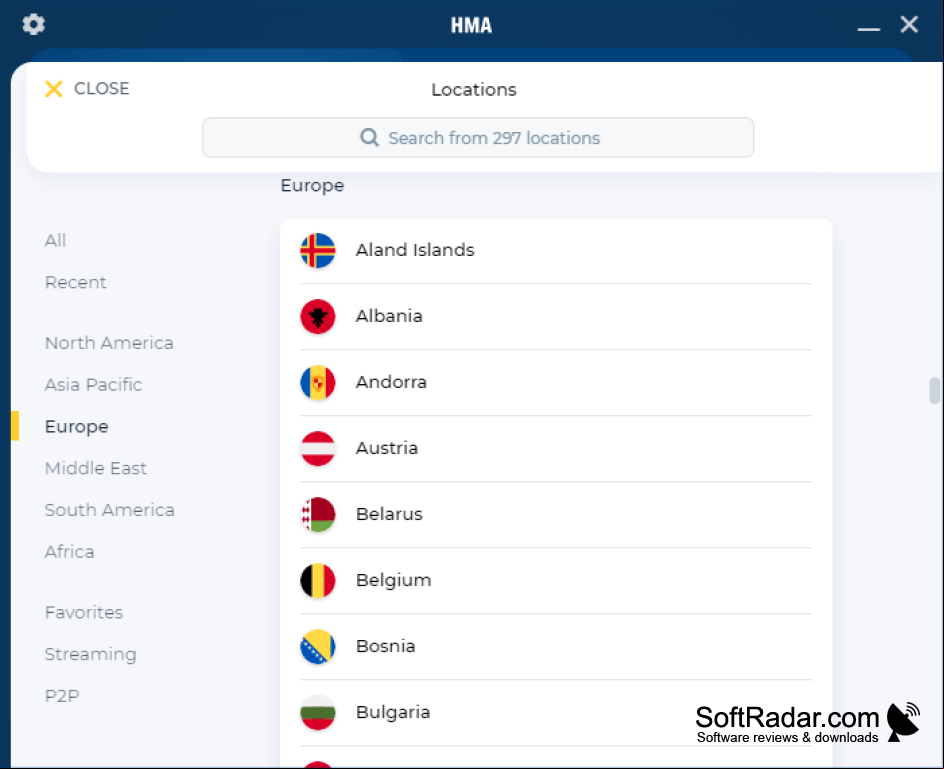Click the Bosnia flag icon
This screenshot has width=944, height=769.
click(318, 647)
